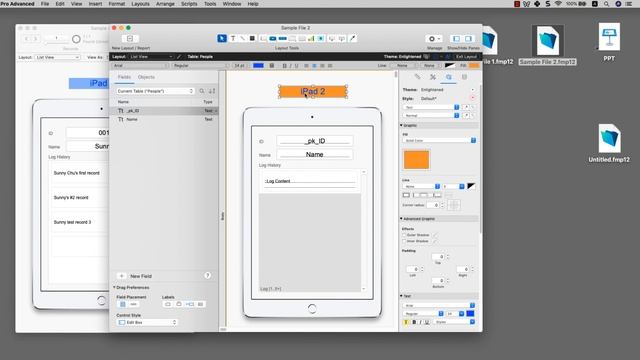Click the New Layout / Report icon
This screenshot has width=640, height=360.
coord(130,38)
